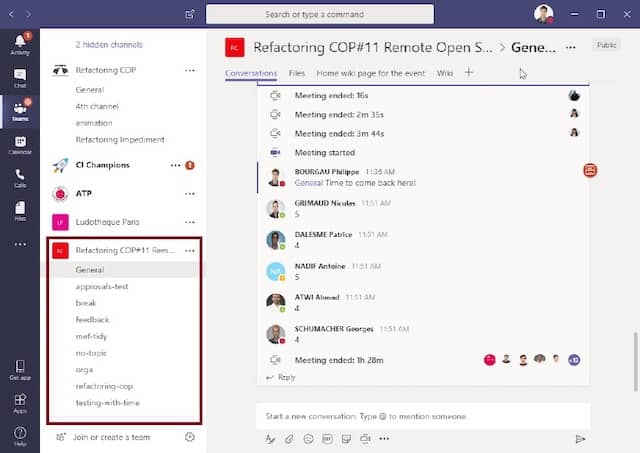The height and width of the screenshot is (453, 640).
Task: Select the Refactoring Impediment channel
Action: 120,140
